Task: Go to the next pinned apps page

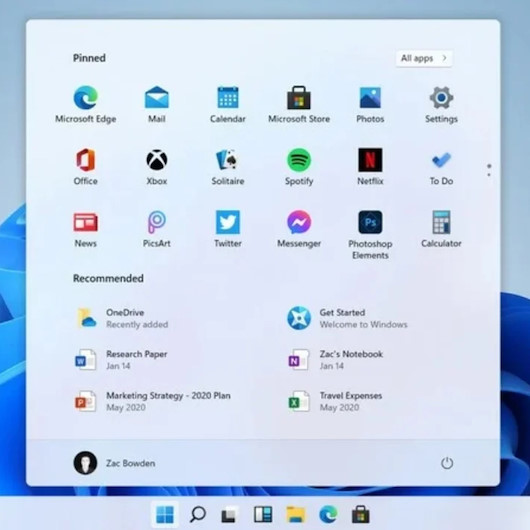Action: [489, 174]
